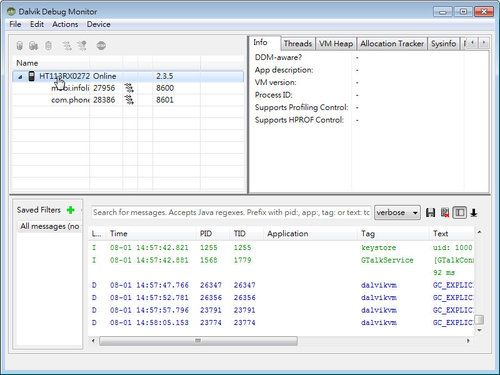Viewport: 500px width, 375px height.
Task: Select the dalvikvm log entry at 14:58:05.153
Action: (282, 323)
